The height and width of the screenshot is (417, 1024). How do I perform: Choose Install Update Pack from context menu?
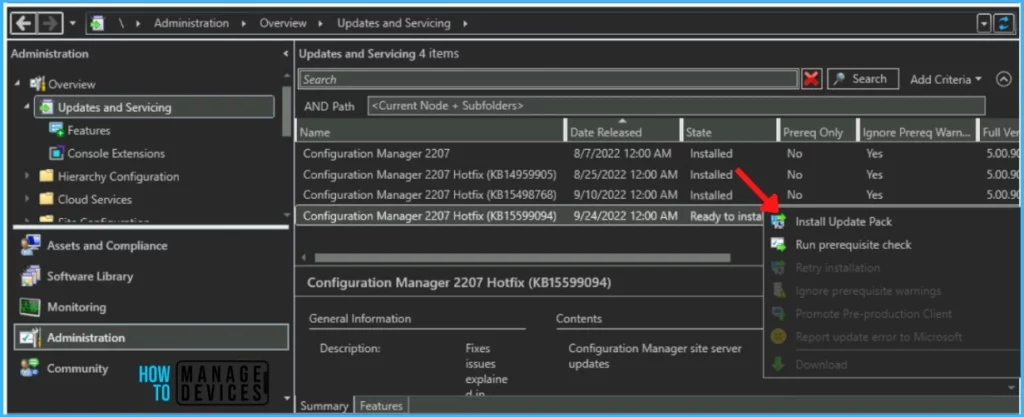click(x=843, y=221)
